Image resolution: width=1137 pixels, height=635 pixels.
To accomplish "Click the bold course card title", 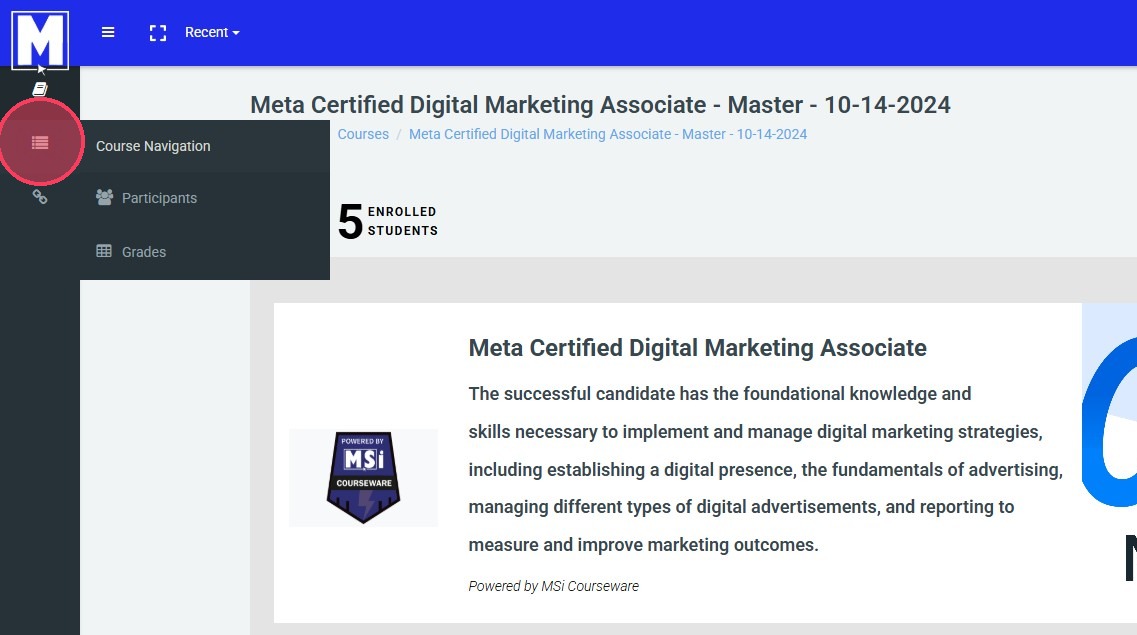I will point(697,348).
